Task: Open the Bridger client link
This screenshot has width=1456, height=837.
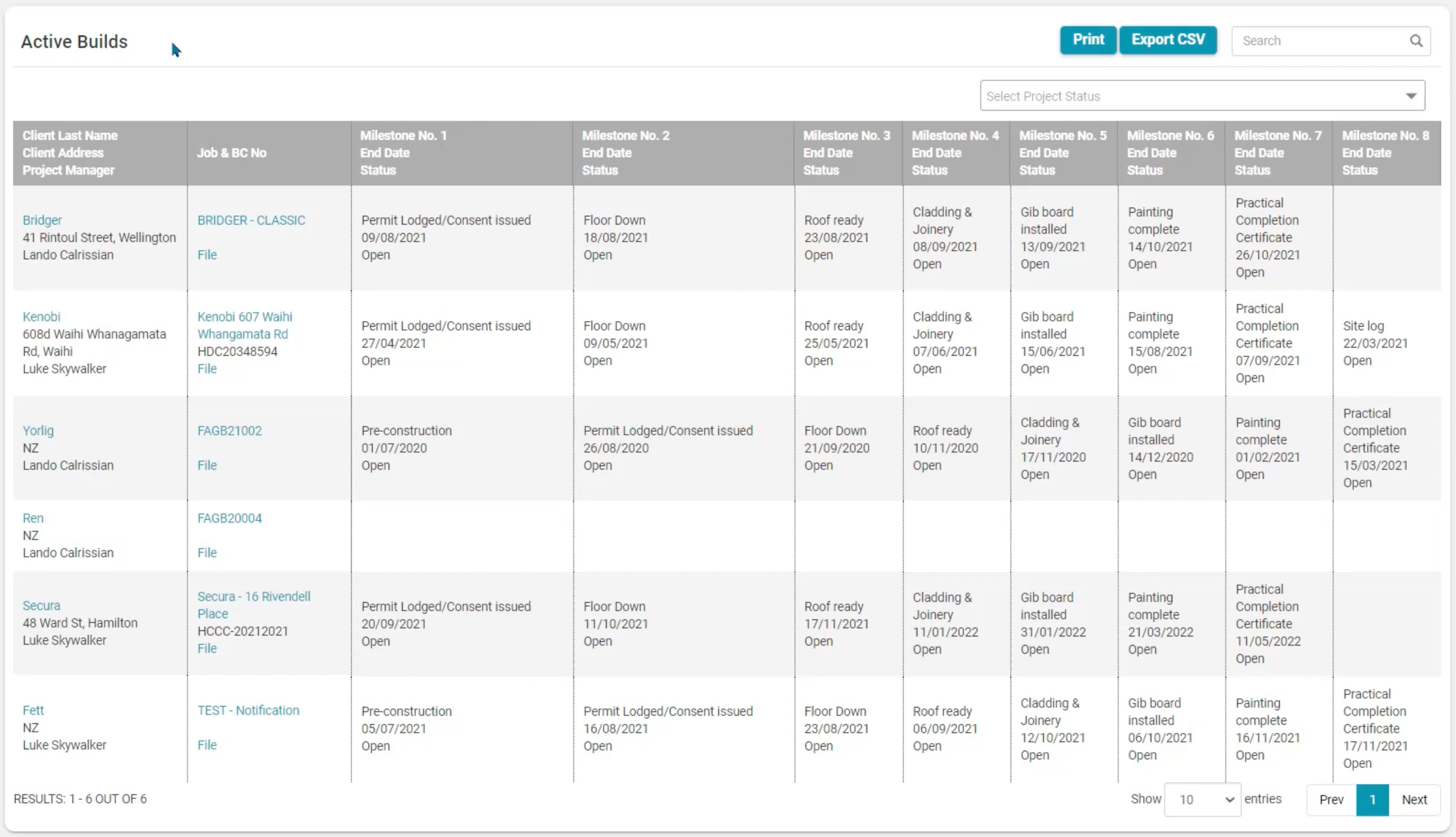Action: [x=42, y=220]
